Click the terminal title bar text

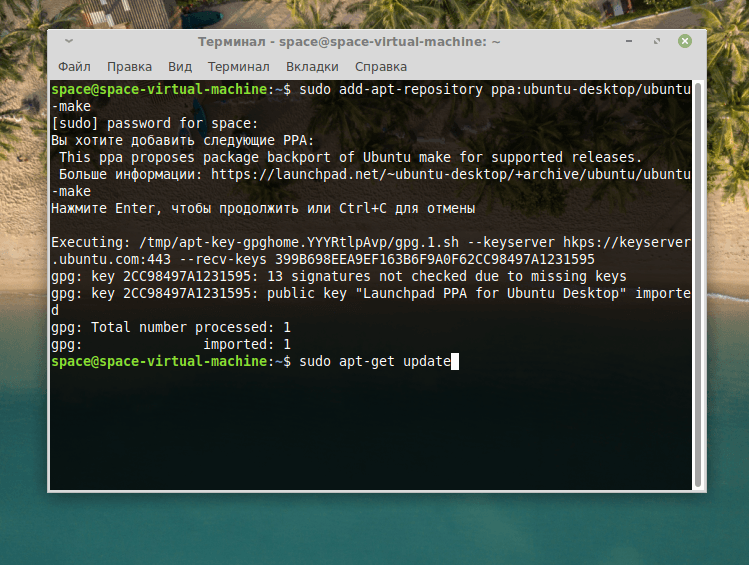tap(349, 42)
